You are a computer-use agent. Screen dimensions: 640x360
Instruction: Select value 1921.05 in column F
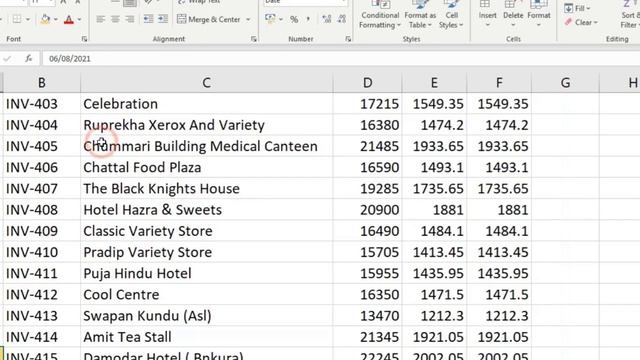click(499, 337)
